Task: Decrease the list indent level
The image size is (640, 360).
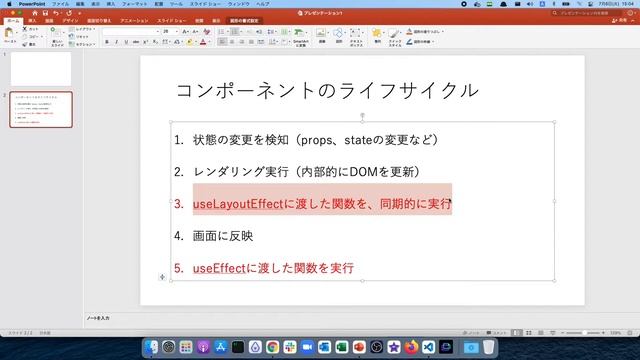Action: pos(249,31)
